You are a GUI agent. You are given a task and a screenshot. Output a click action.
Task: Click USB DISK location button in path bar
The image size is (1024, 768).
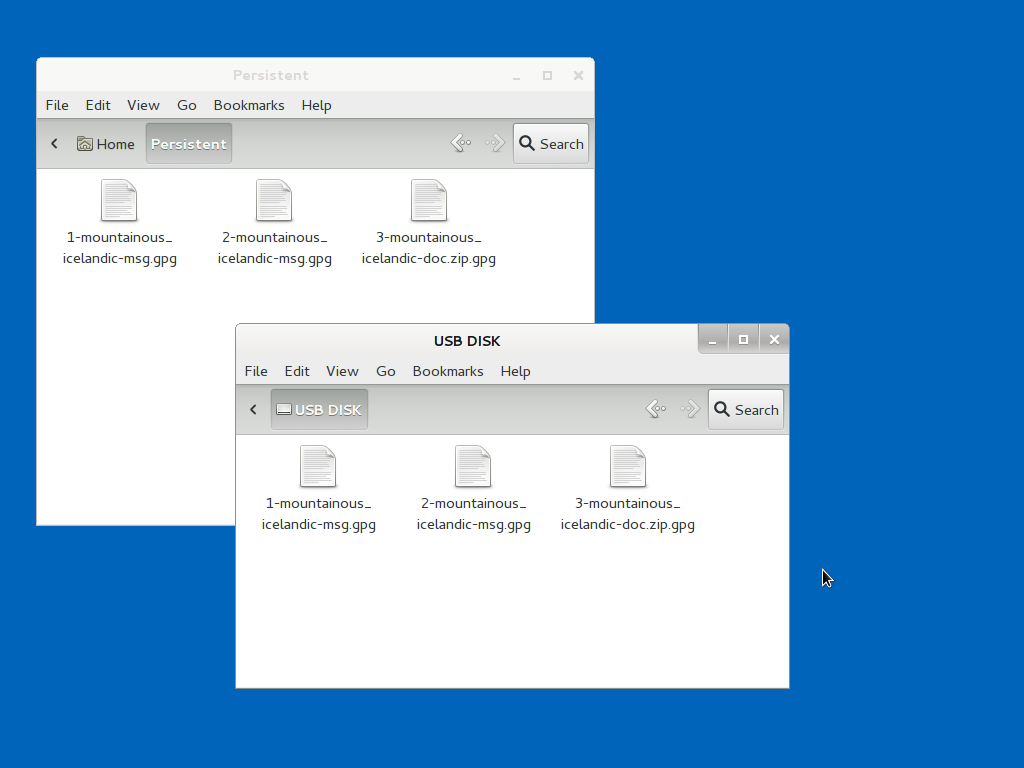point(319,409)
